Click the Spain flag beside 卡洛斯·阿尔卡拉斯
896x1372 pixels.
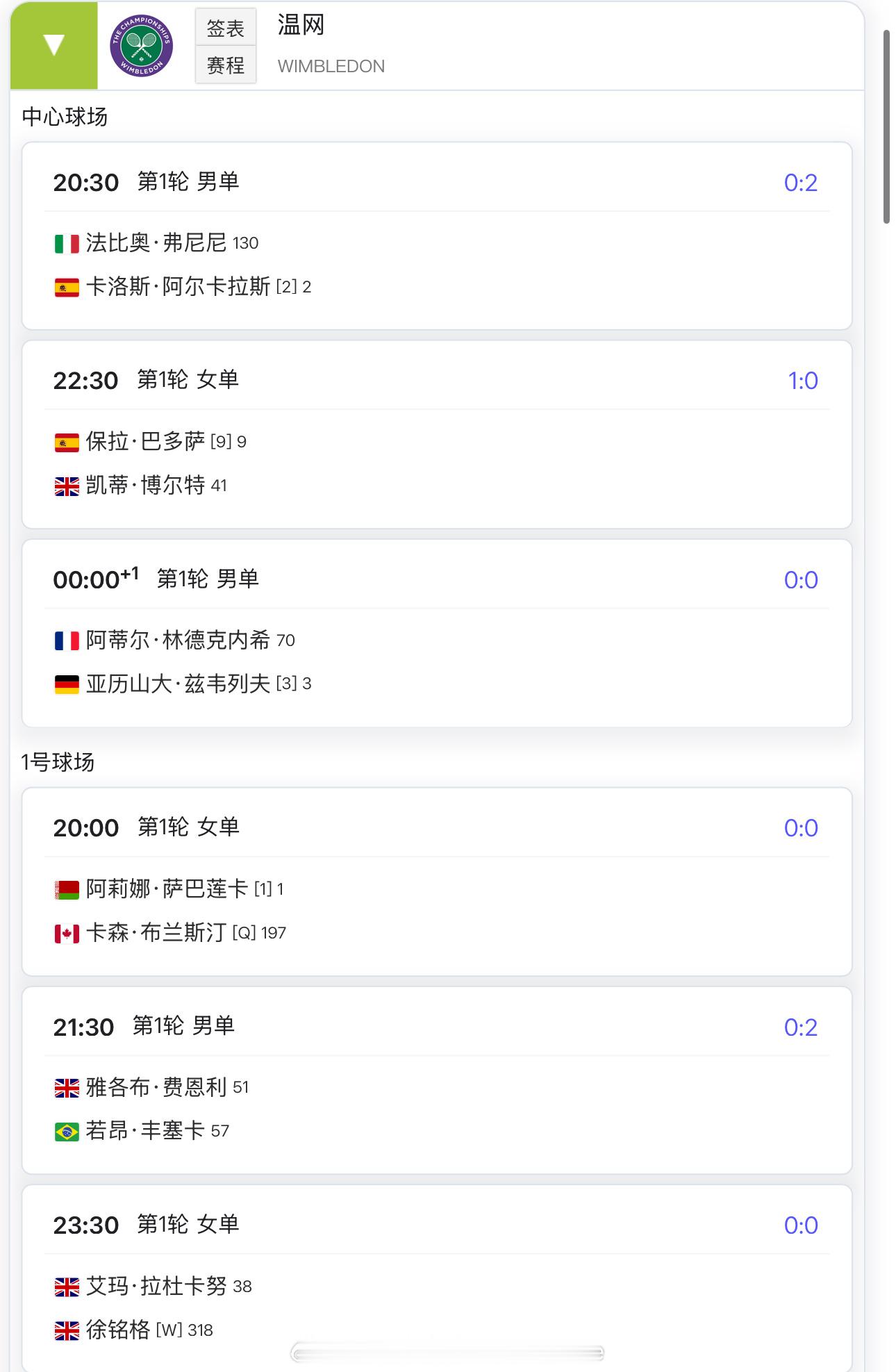(67, 288)
